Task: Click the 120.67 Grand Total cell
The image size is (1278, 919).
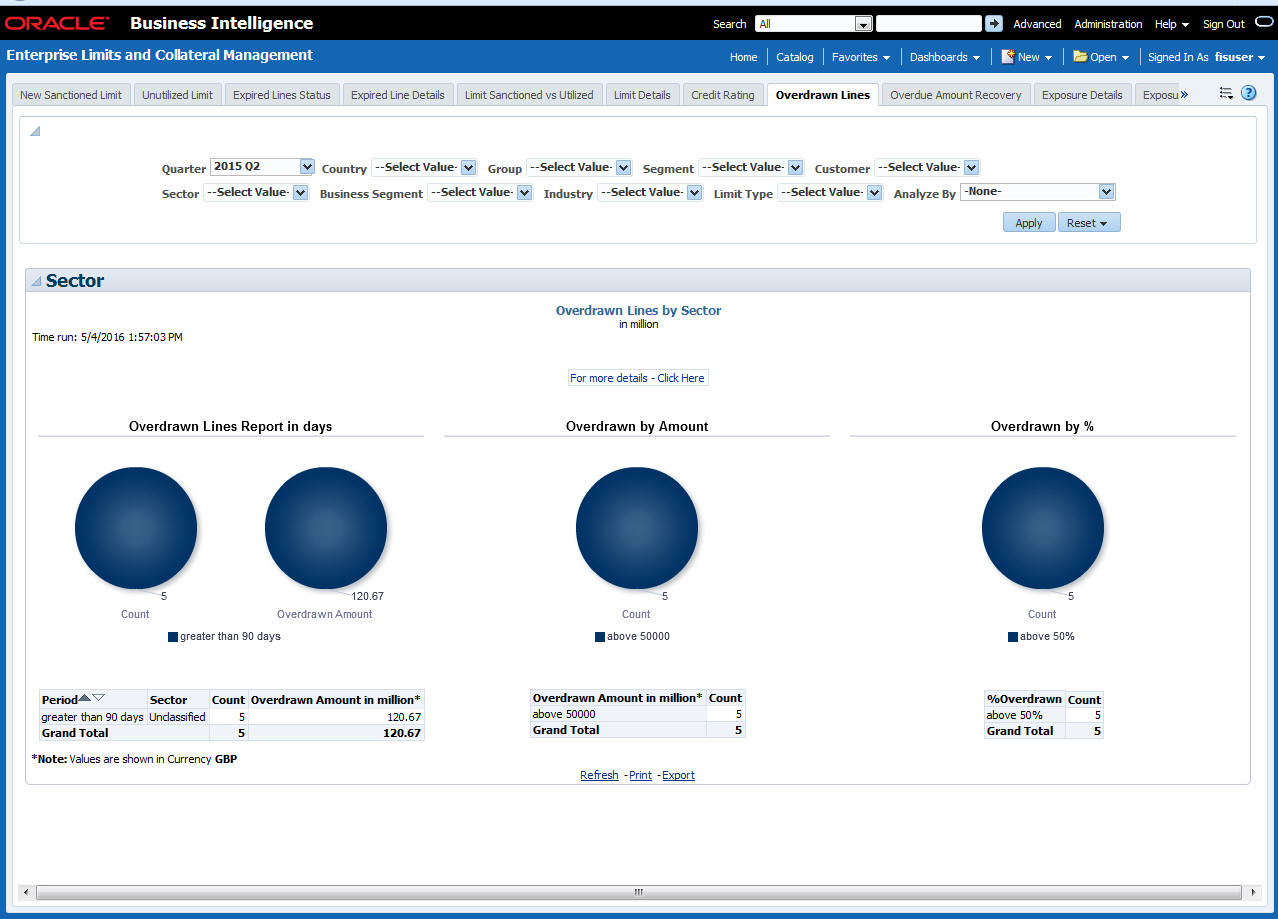Action: (336, 733)
